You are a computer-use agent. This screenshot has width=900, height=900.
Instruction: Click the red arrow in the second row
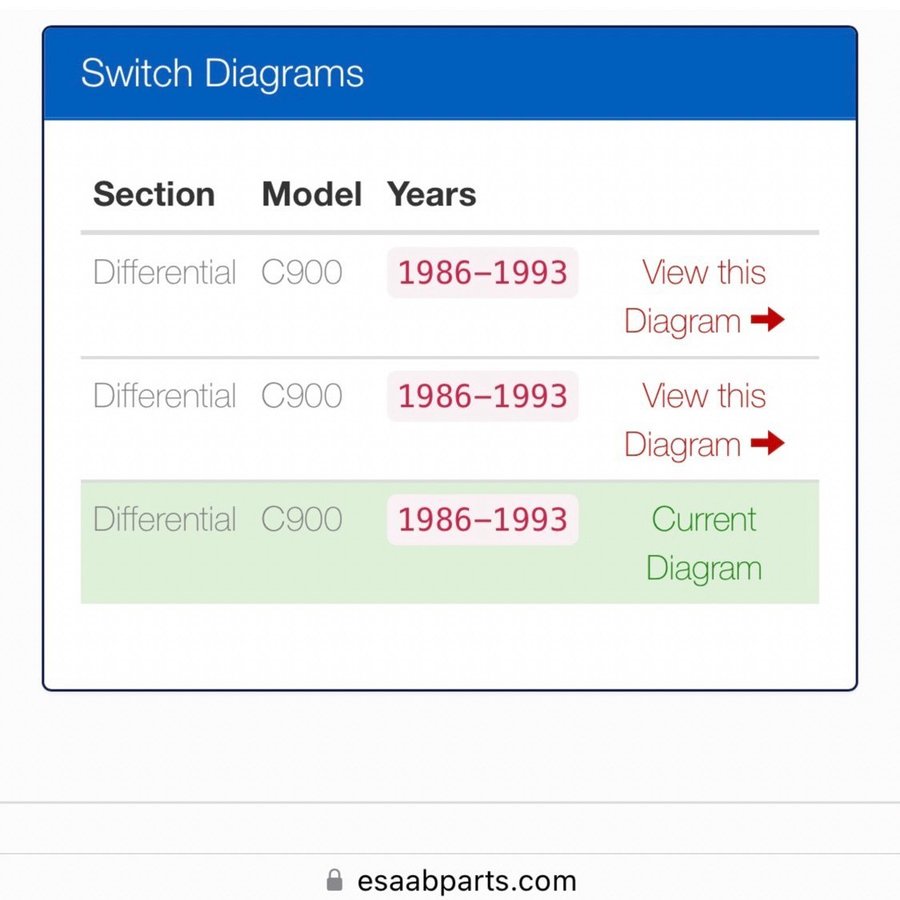(767, 444)
